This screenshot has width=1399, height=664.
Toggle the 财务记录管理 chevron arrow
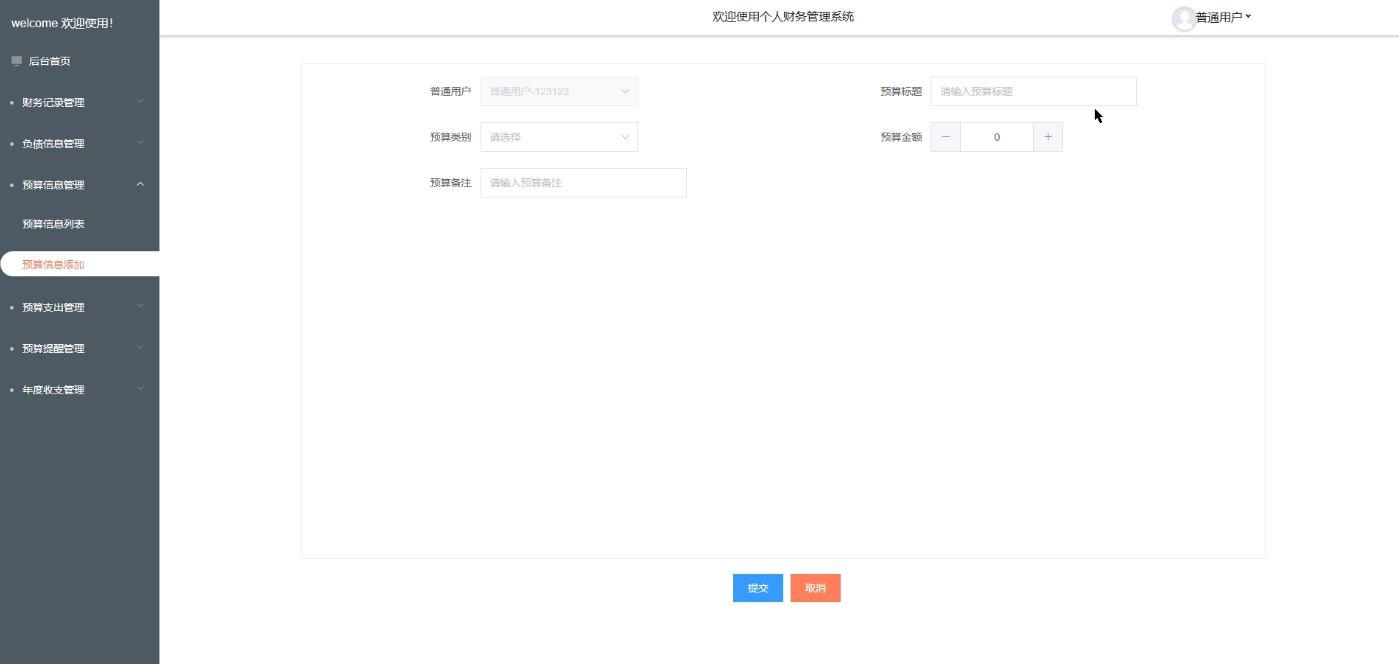coord(140,102)
